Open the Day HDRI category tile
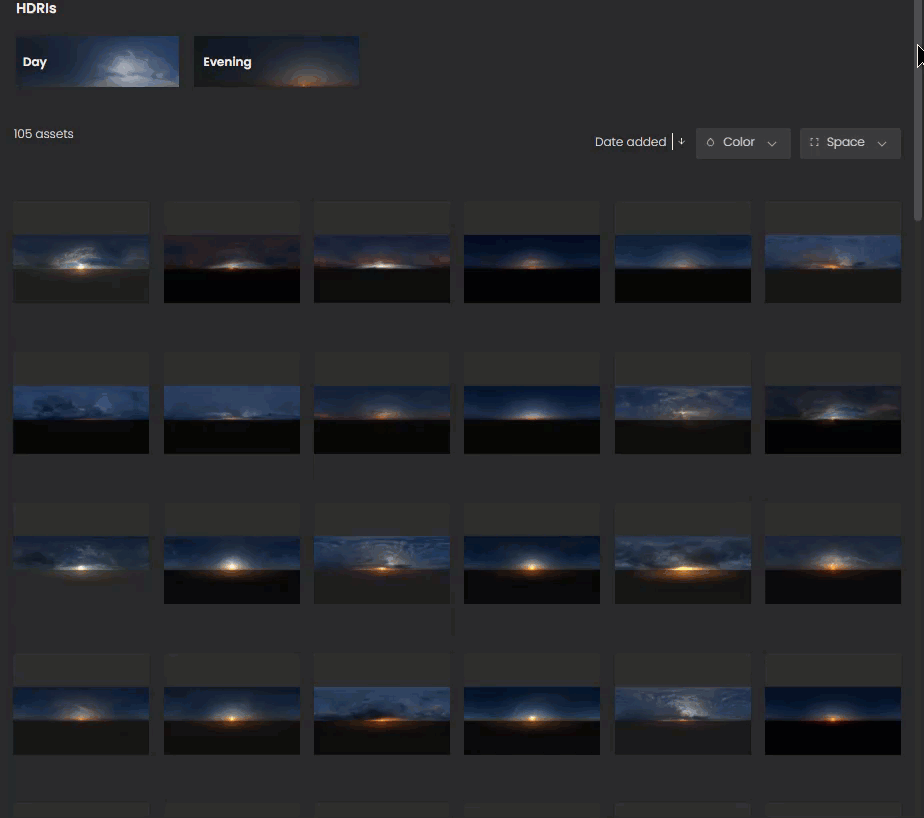This screenshot has width=924, height=818. coord(97,62)
